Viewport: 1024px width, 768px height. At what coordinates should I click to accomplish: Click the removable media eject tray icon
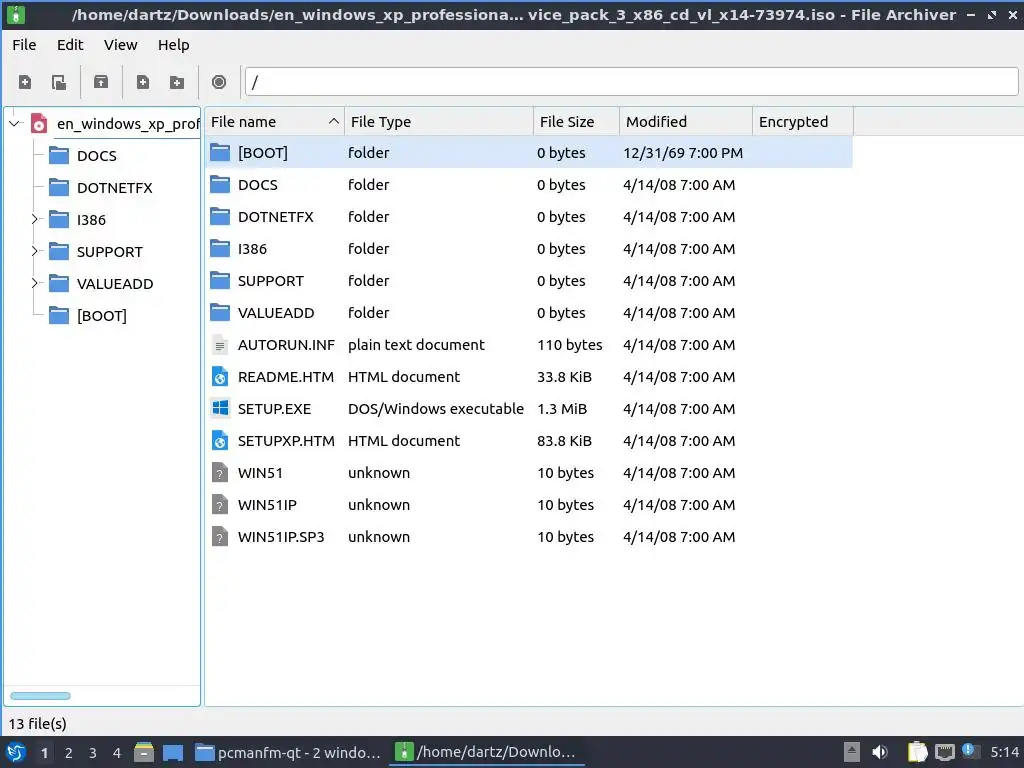[852, 752]
